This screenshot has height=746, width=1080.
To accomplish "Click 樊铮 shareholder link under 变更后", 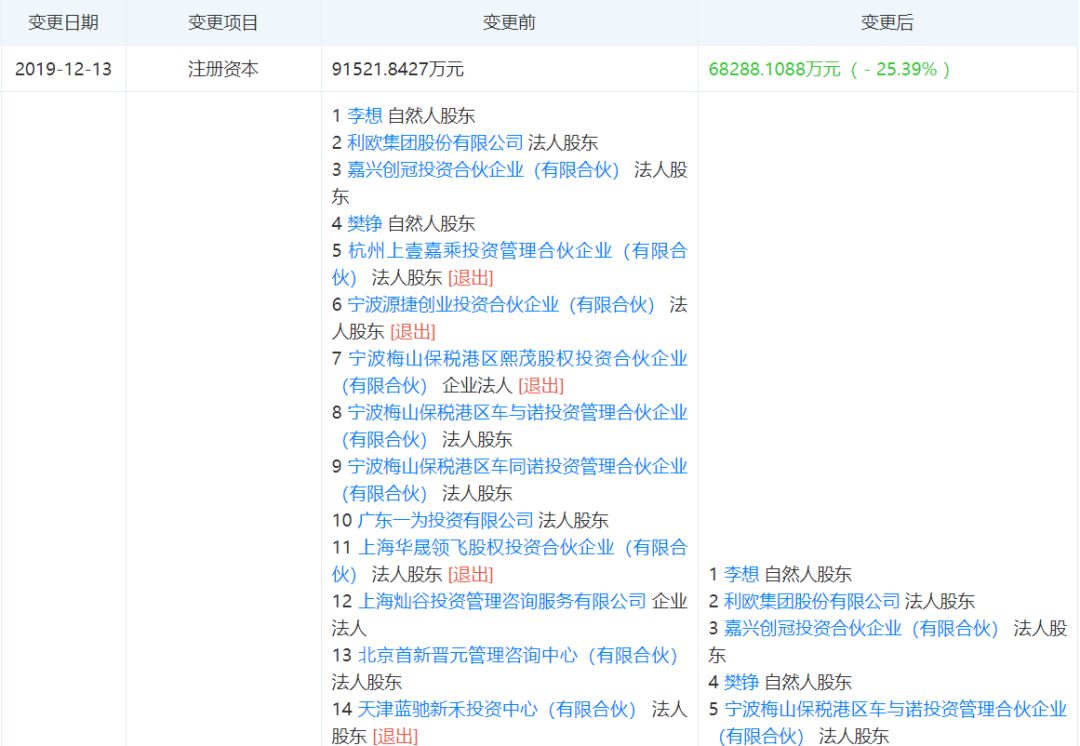I will [741, 682].
